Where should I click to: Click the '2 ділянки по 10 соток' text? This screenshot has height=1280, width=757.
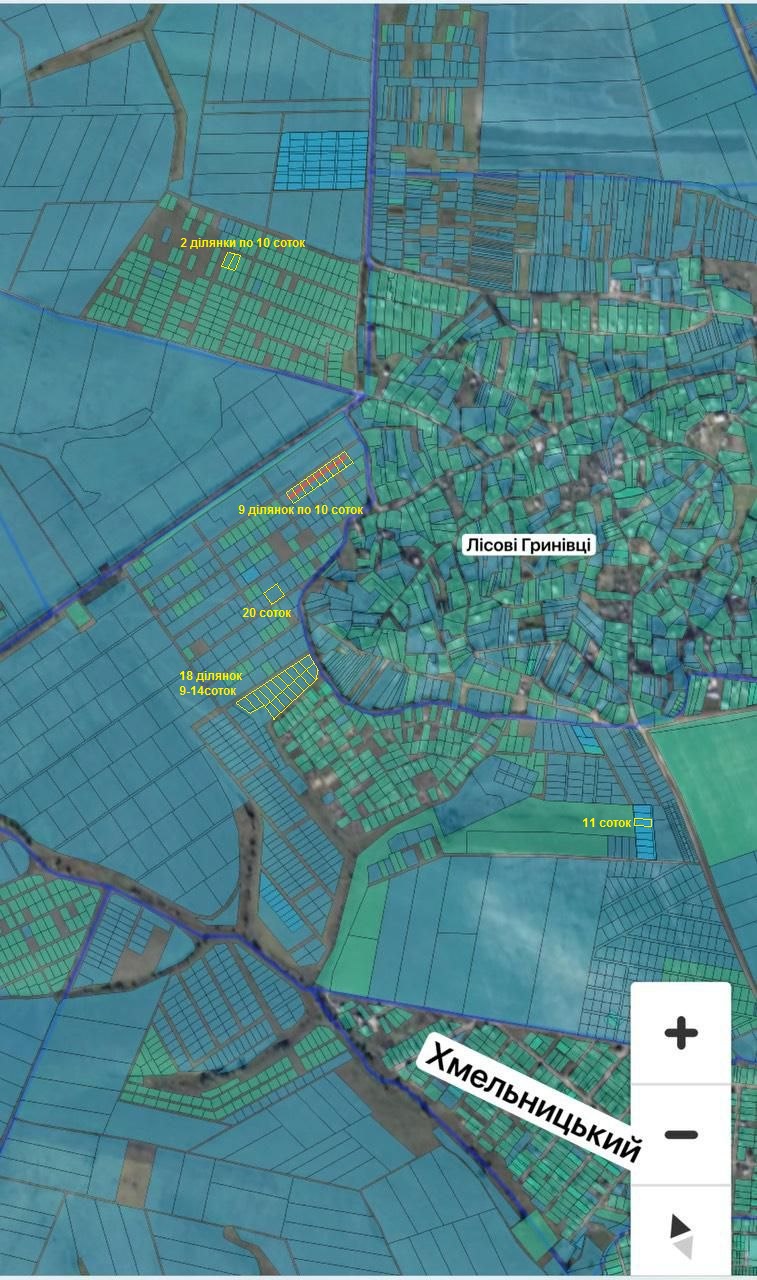[x=242, y=243]
